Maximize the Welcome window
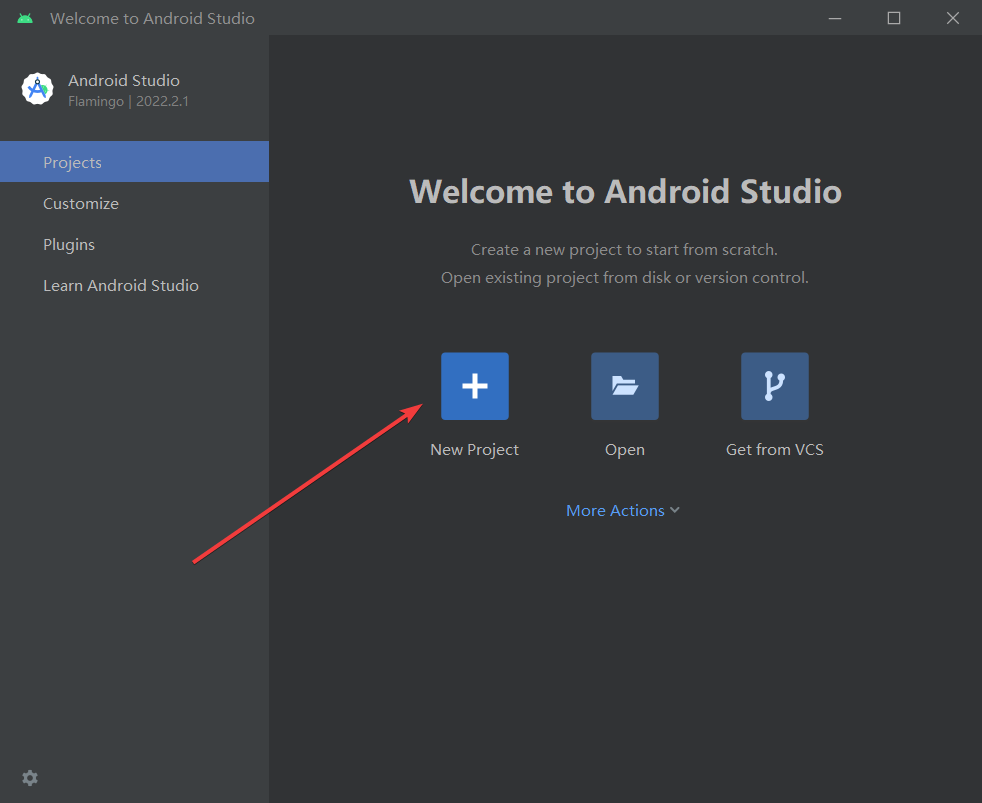This screenshot has height=803, width=982. pos(894,18)
